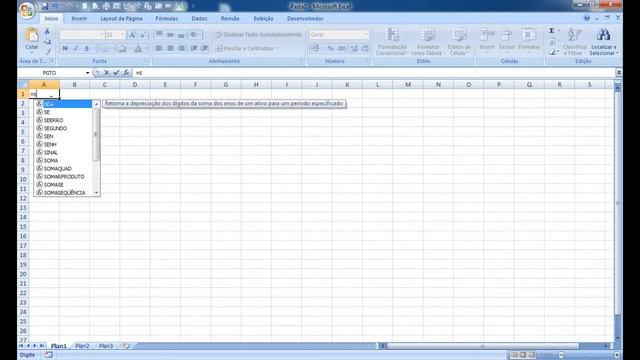Image resolution: width=640 pixels, height=360 pixels.
Task: Increase font size with larger A
Action: point(132,35)
